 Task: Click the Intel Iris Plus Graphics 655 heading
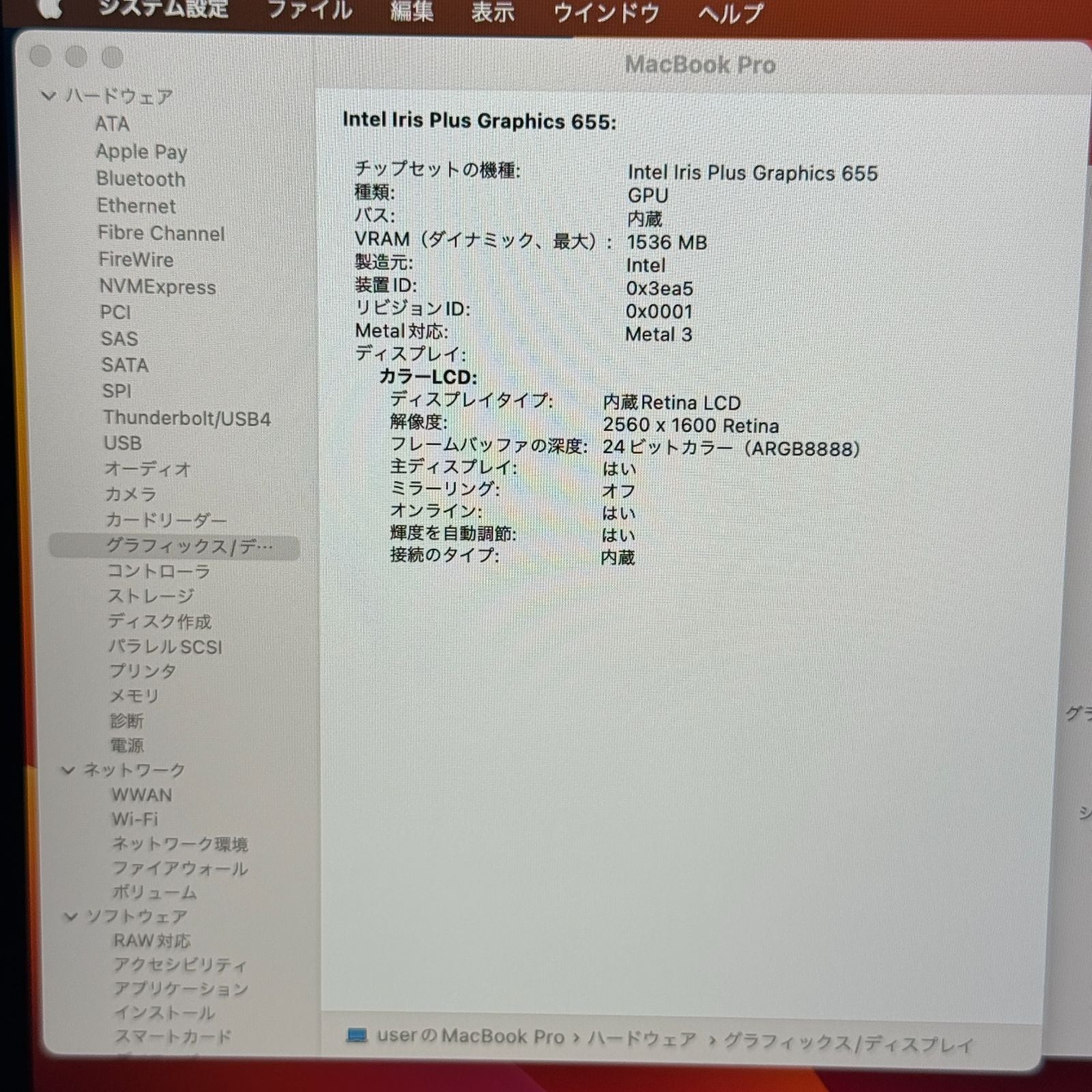[x=480, y=121]
